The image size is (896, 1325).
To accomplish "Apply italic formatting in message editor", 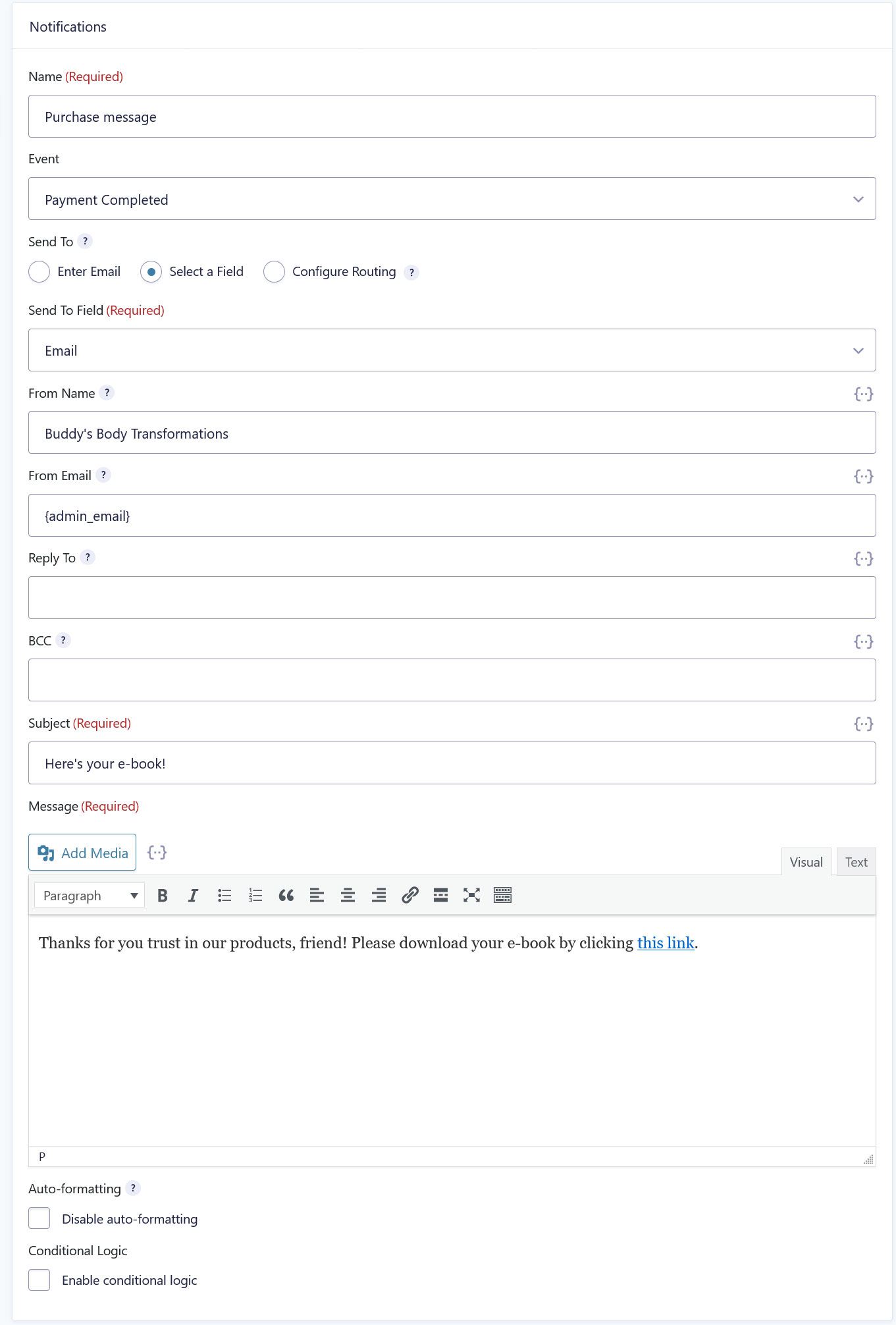I will click(x=193, y=895).
